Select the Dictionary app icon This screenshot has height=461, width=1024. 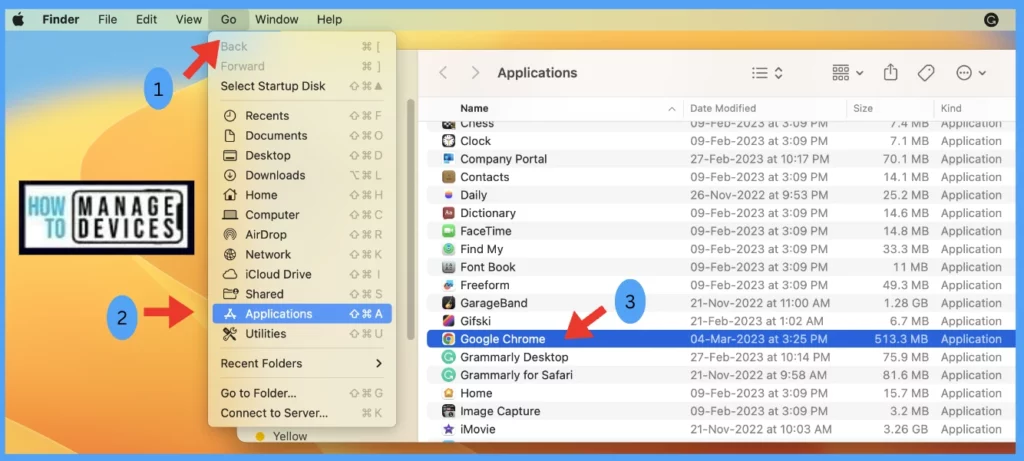(448, 213)
